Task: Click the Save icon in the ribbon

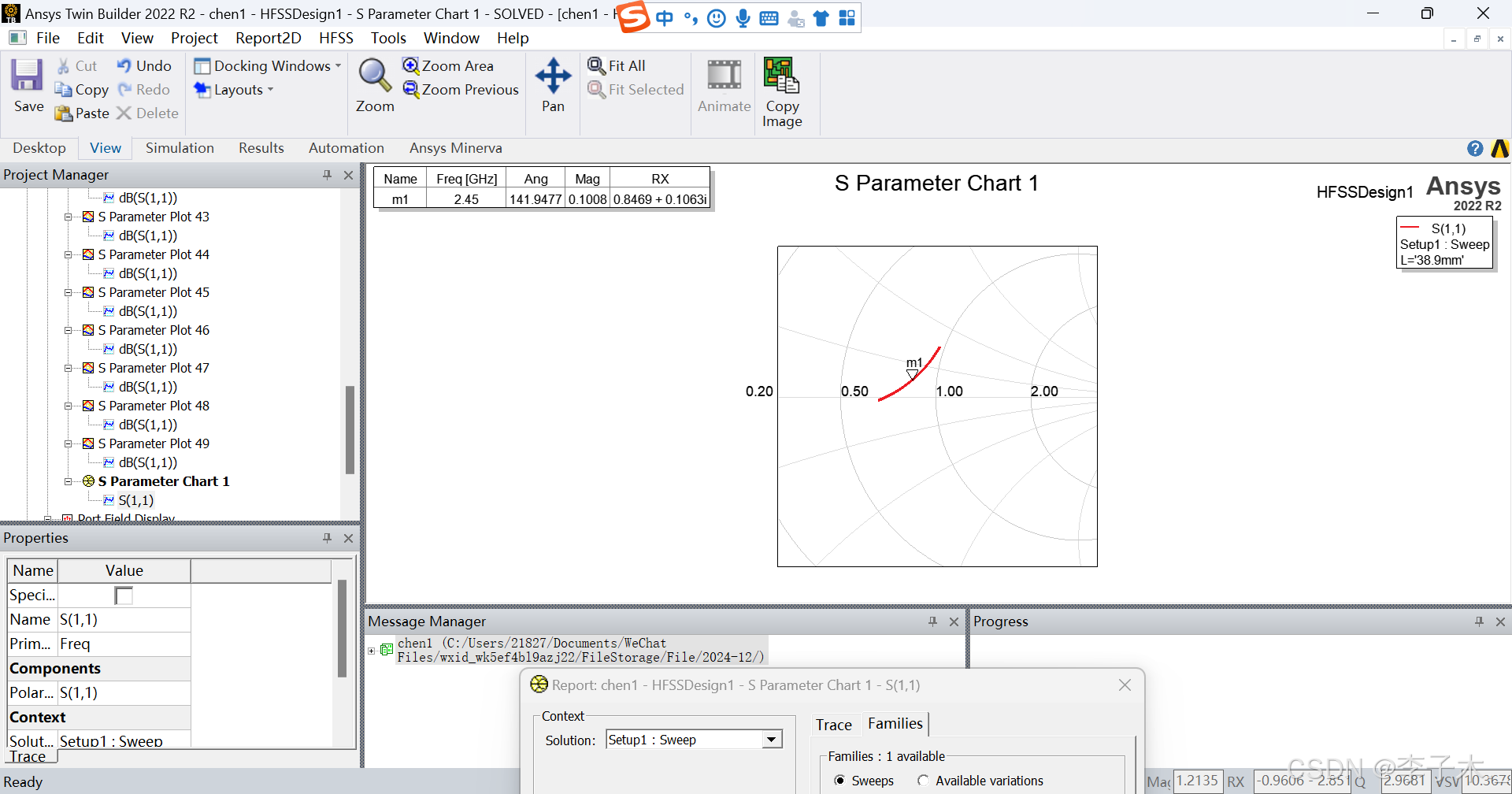Action: coord(27,76)
